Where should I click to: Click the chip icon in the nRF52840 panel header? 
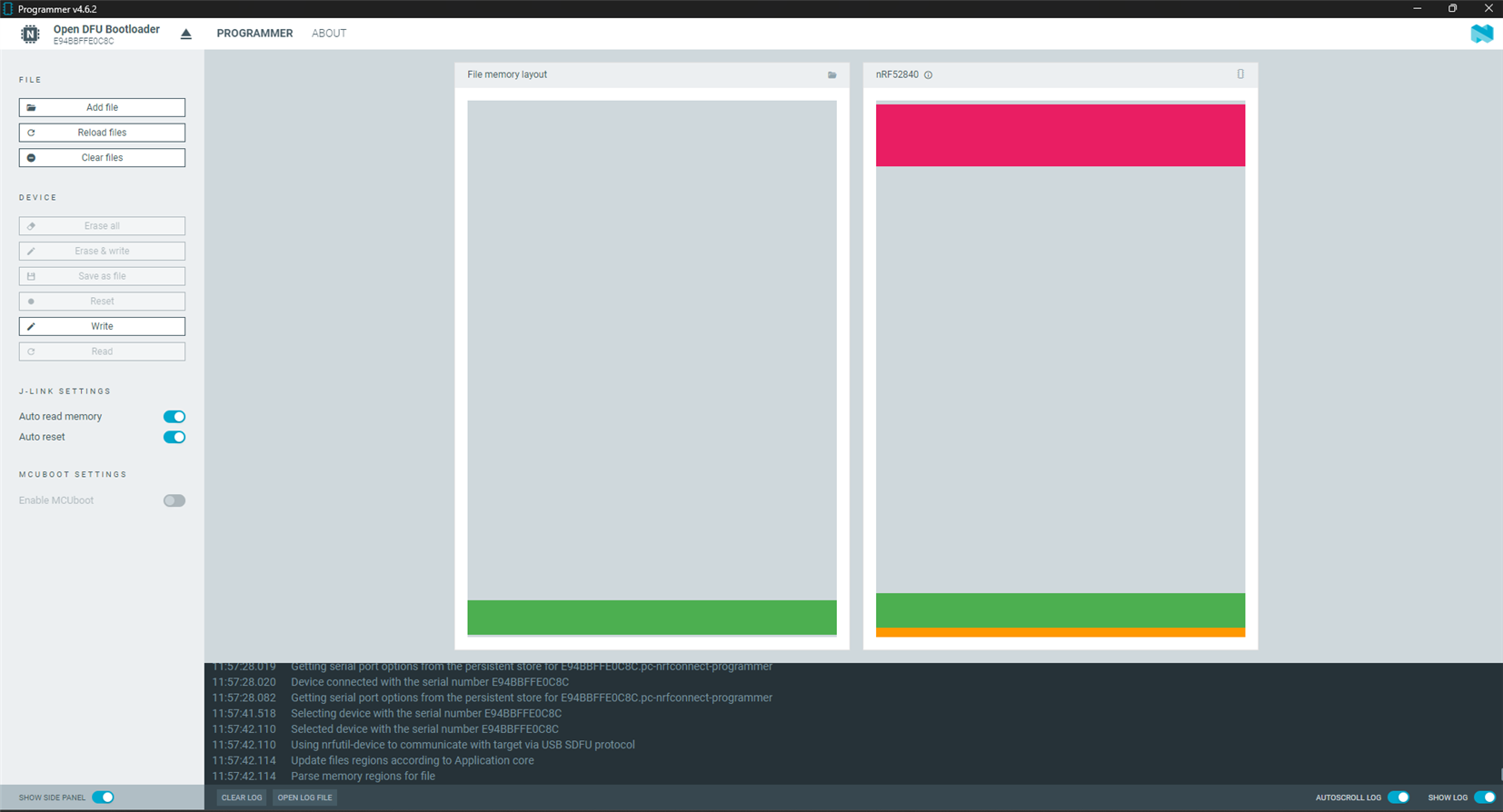tap(1240, 74)
